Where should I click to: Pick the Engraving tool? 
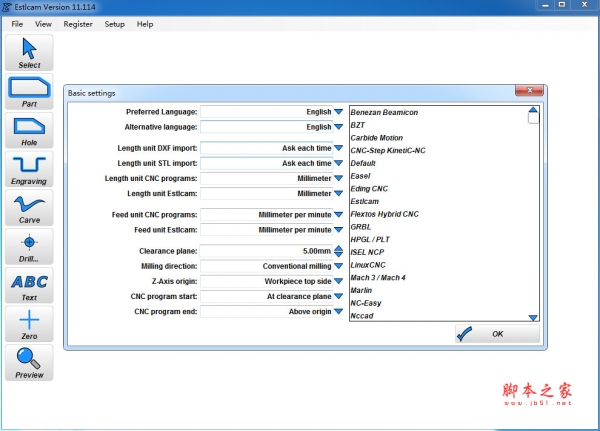pyautogui.click(x=29, y=168)
